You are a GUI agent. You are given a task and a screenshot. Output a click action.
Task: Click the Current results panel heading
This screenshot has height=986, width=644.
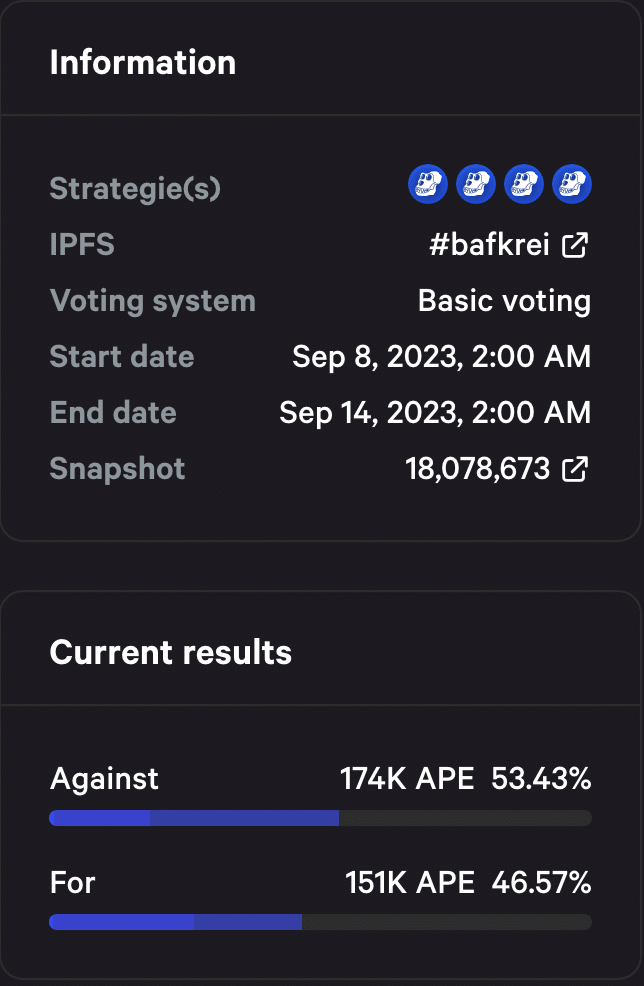tap(170, 652)
